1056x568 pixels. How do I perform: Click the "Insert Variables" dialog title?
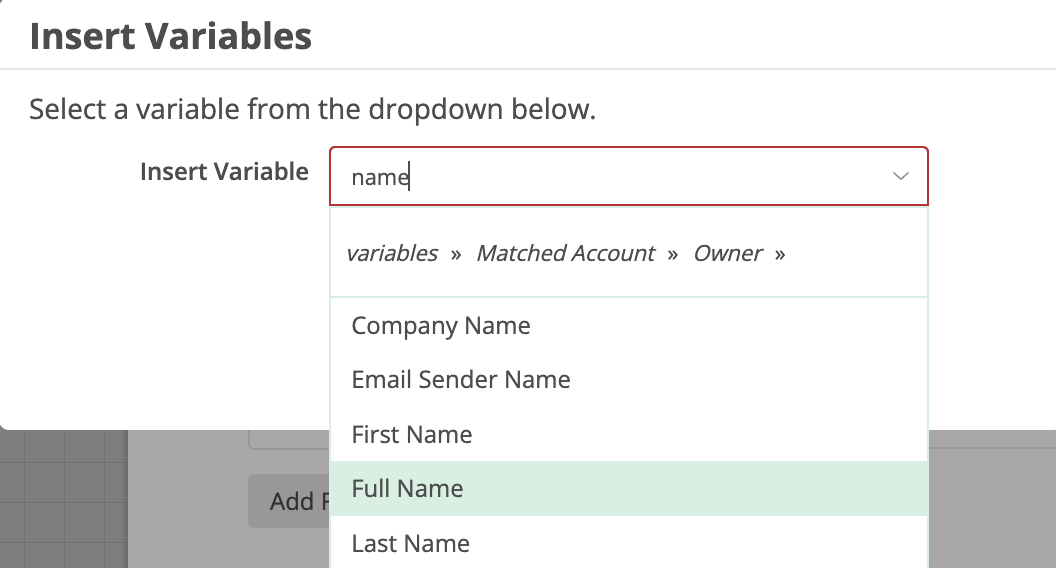point(171,37)
